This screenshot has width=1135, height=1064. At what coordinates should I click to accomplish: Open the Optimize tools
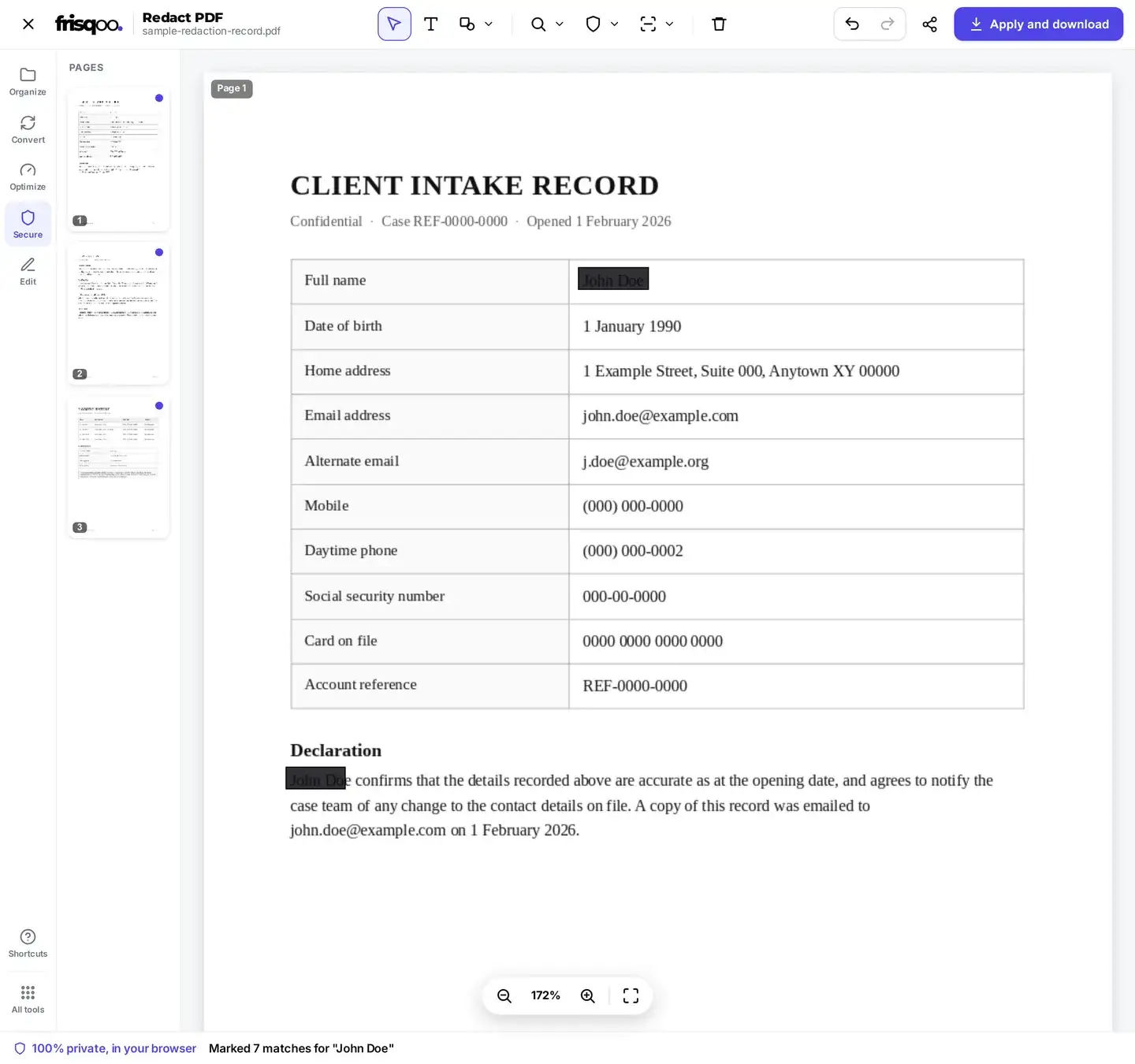tap(28, 177)
